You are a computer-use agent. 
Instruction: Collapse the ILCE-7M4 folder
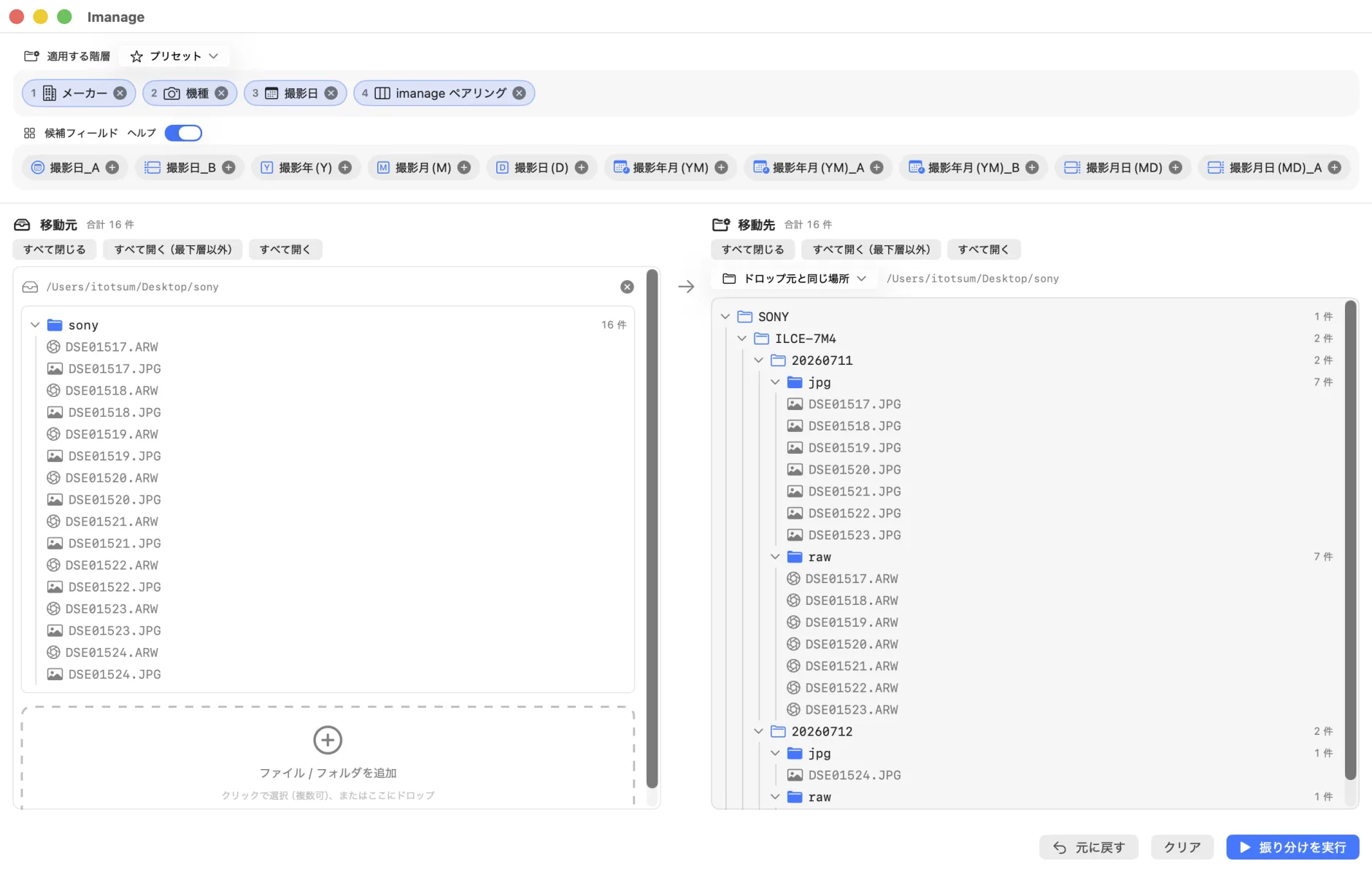click(741, 339)
